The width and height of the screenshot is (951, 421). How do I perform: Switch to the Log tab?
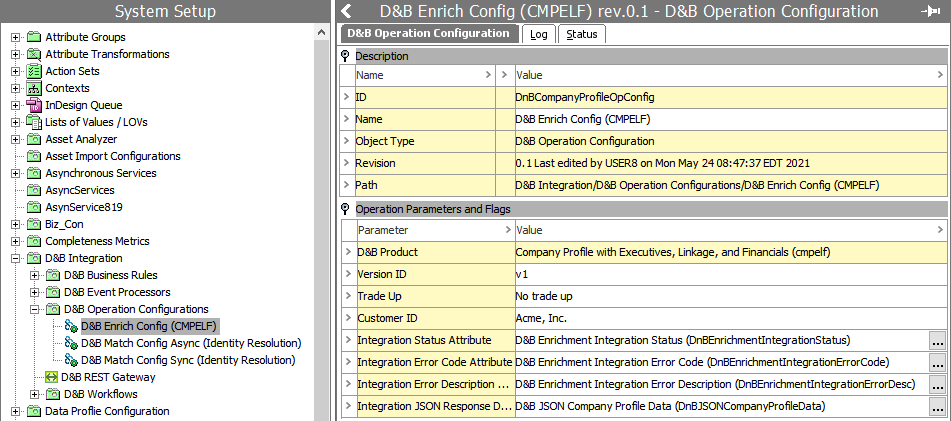point(538,34)
